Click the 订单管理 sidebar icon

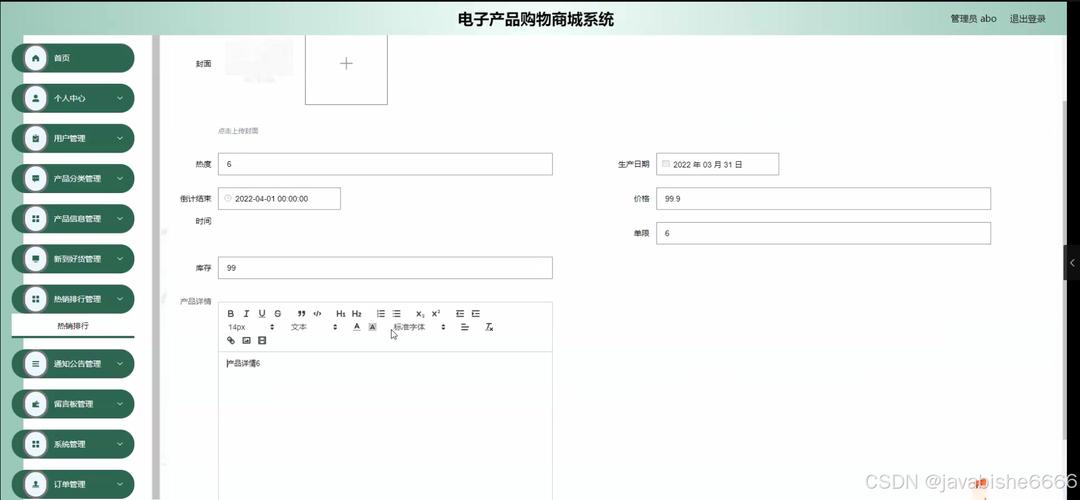tap(36, 484)
